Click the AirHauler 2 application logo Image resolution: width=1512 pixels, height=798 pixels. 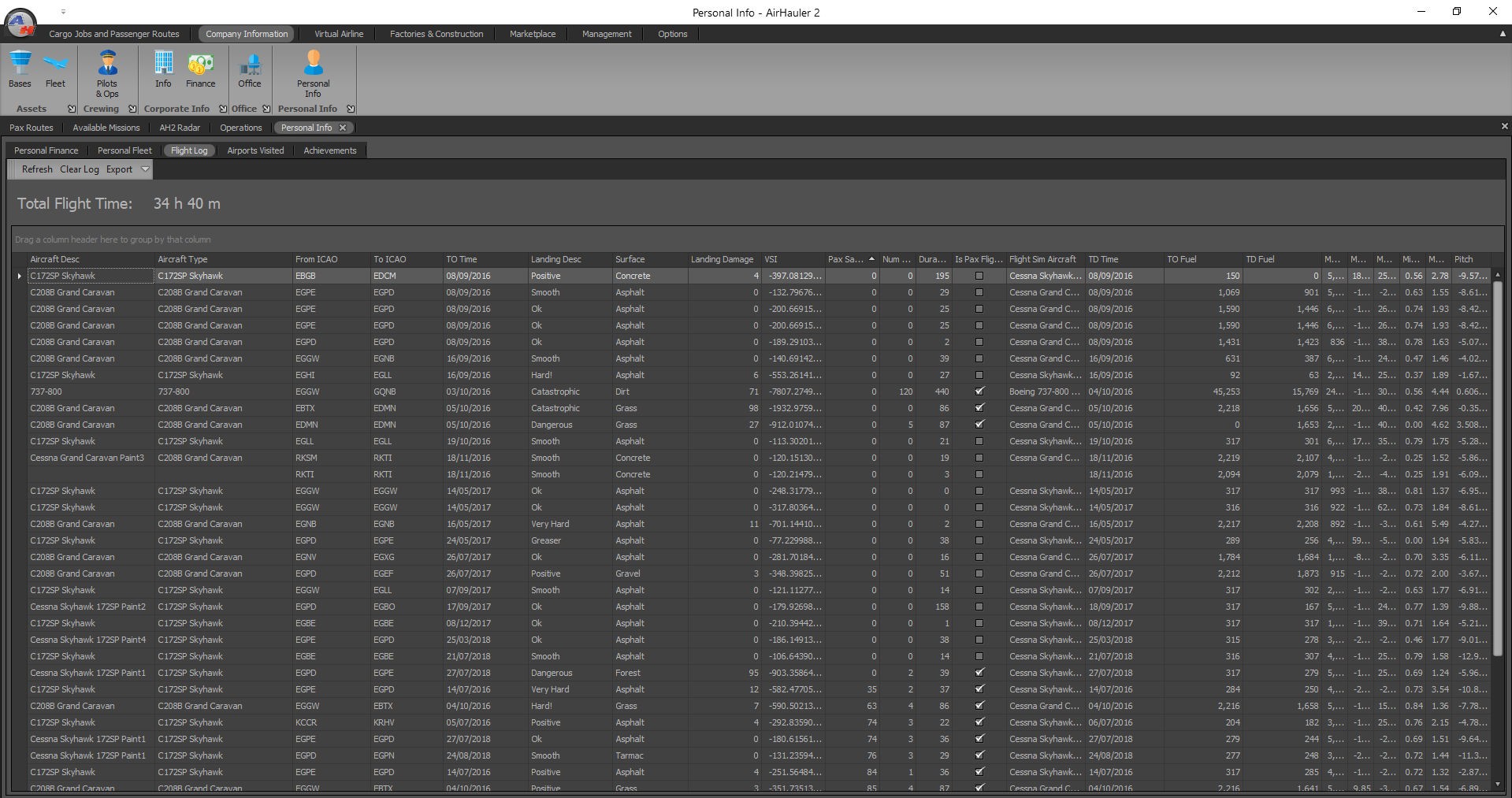[x=20, y=24]
